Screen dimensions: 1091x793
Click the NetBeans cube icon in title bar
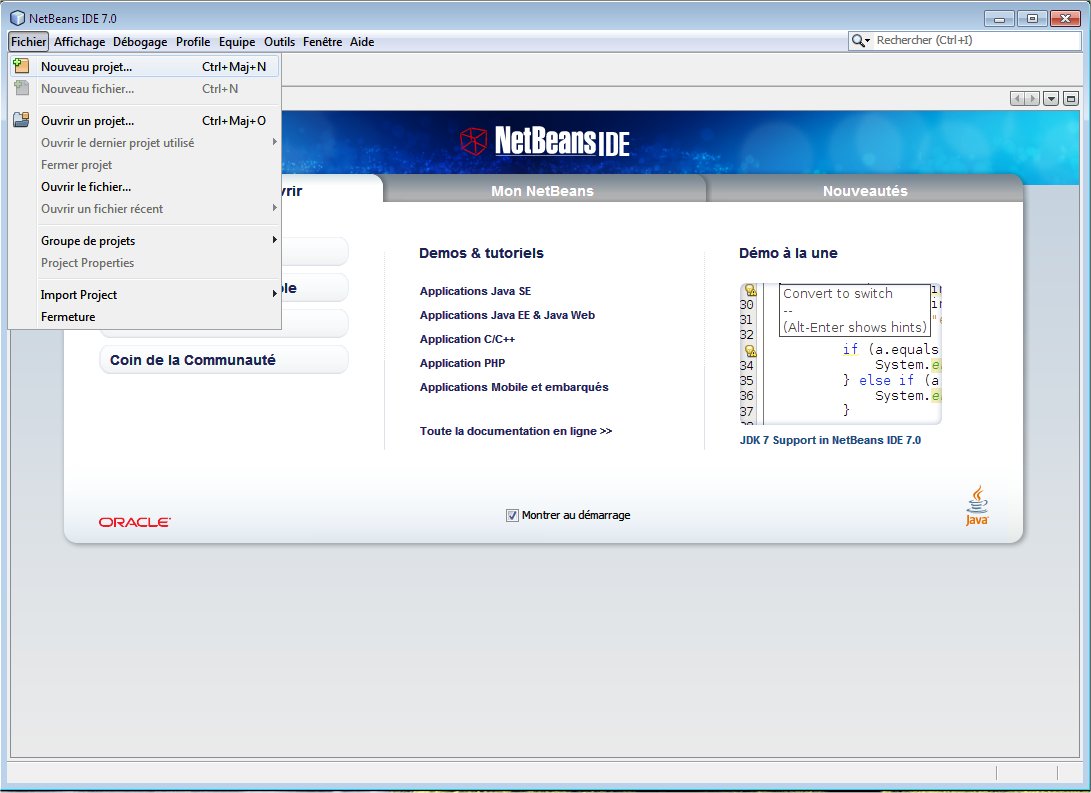(x=17, y=18)
